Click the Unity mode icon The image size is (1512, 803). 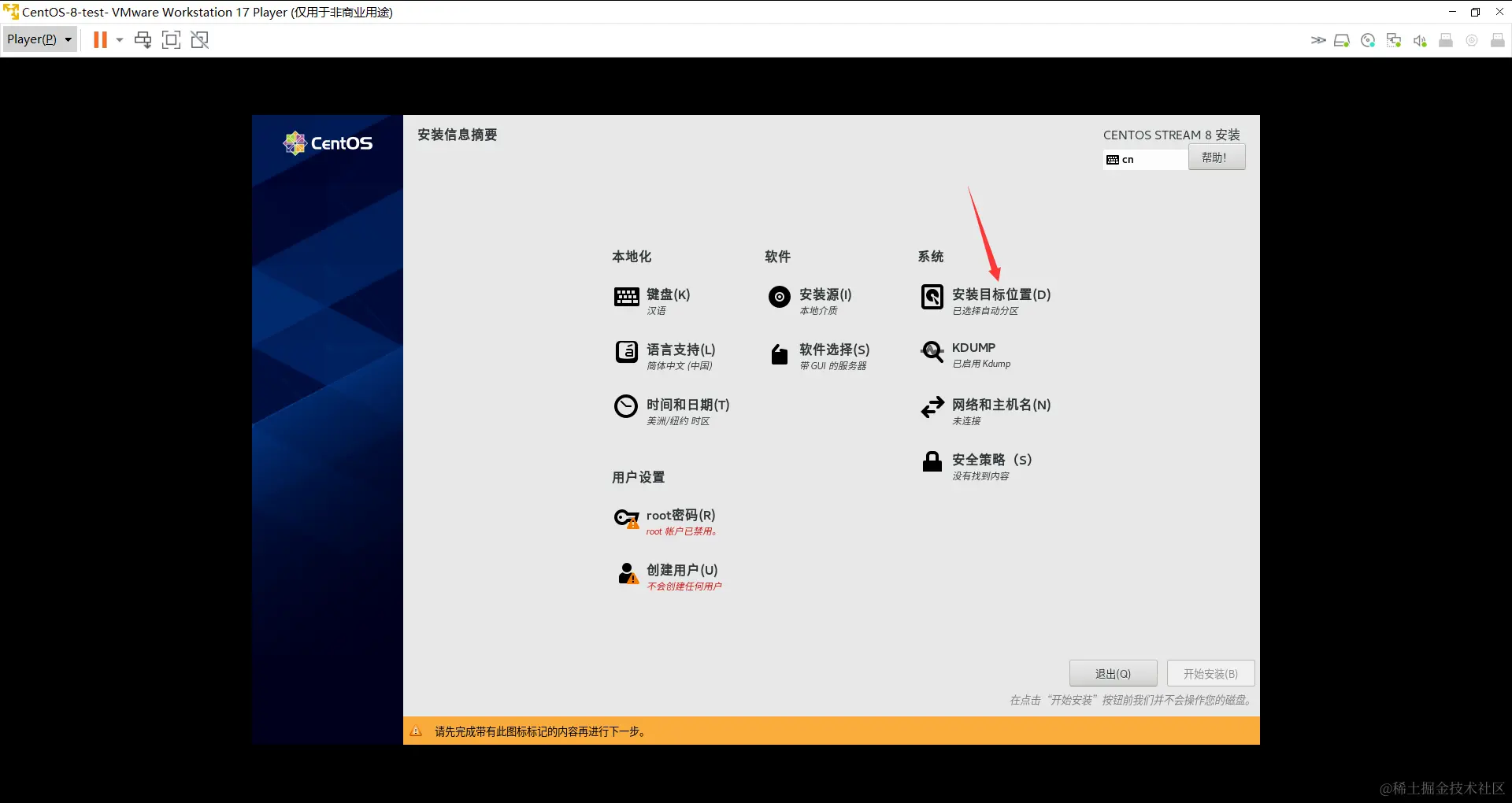pyautogui.click(x=200, y=39)
